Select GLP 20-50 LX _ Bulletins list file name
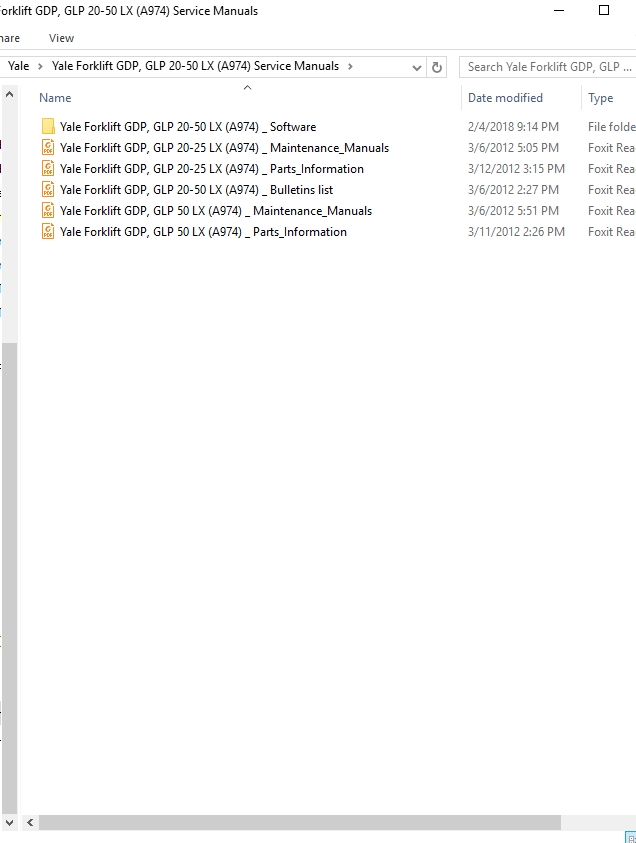Viewport: 636px width, 843px height. point(196,190)
